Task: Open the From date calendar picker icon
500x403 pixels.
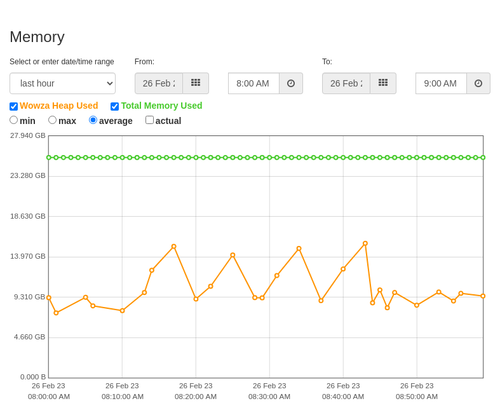Action: 196,83
